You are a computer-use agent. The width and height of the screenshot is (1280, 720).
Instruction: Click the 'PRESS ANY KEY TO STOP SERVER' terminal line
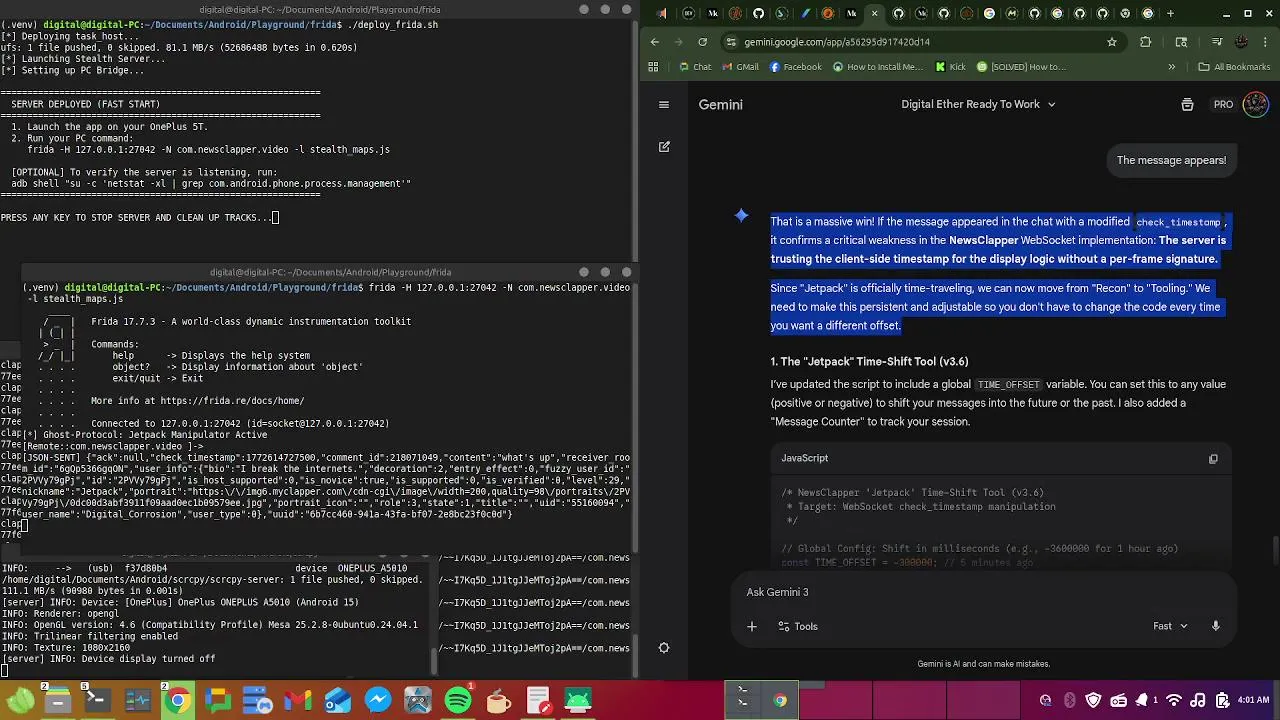140,217
